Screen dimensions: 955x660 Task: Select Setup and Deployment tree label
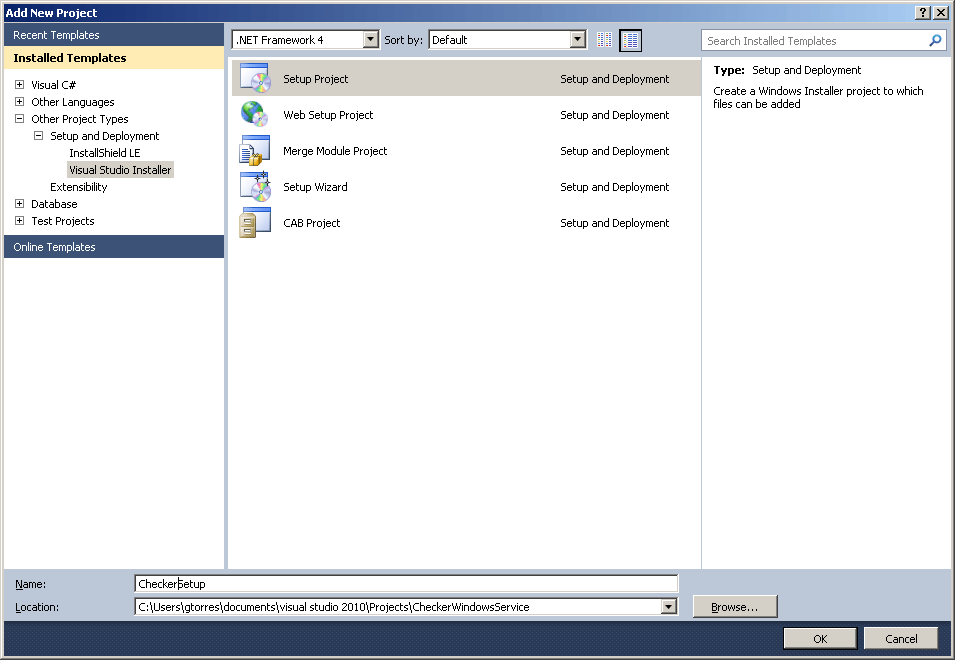105,136
